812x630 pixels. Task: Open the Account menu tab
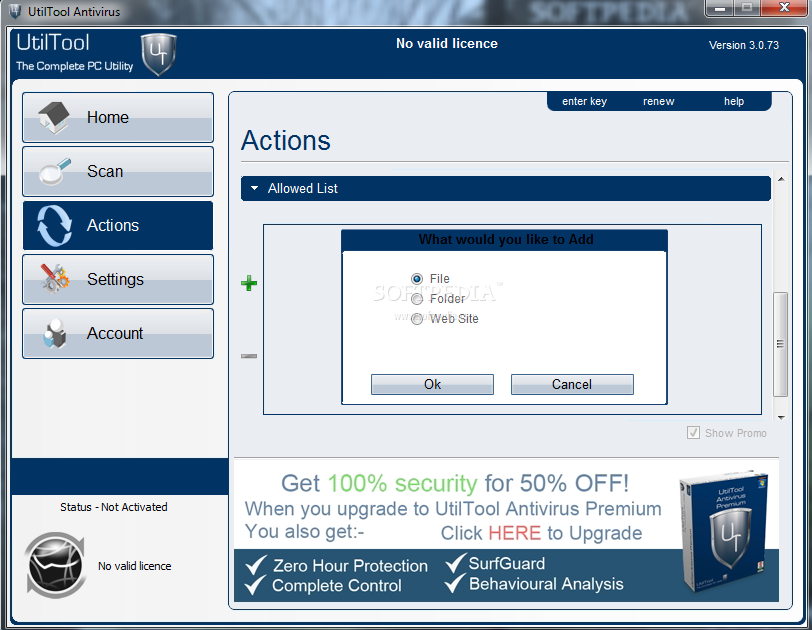tap(118, 333)
